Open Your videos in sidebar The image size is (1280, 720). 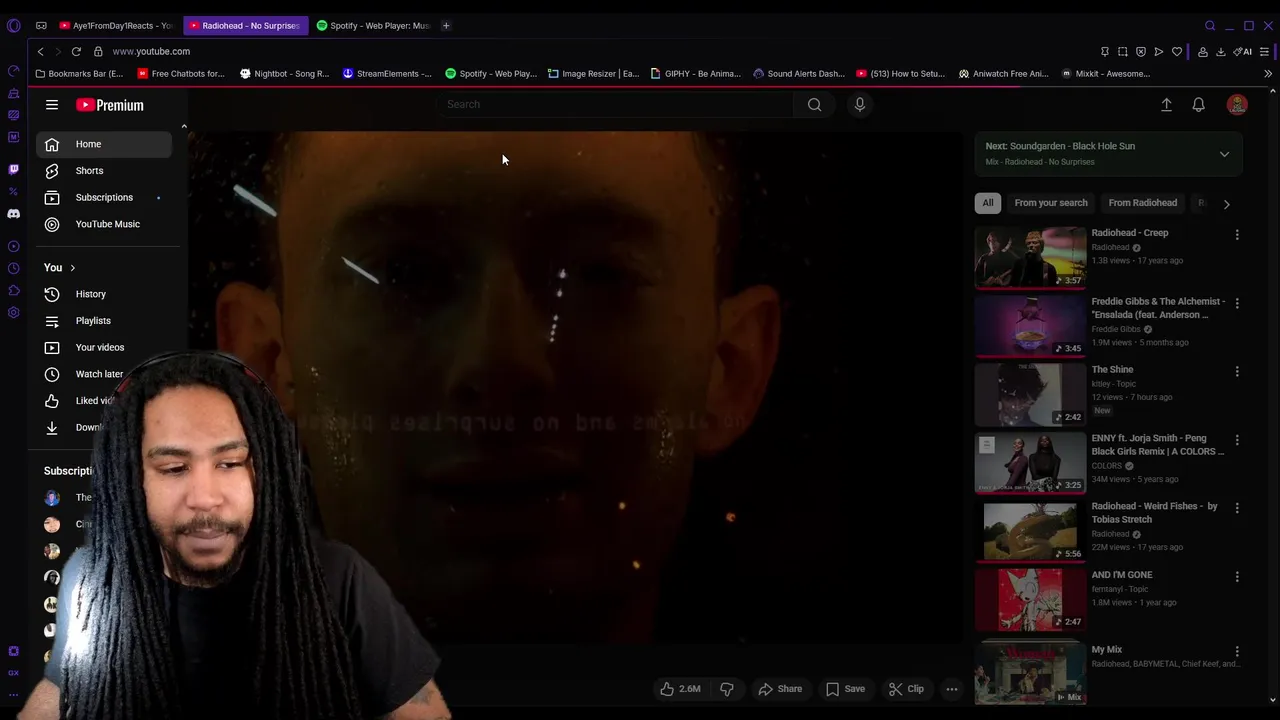[104, 348]
